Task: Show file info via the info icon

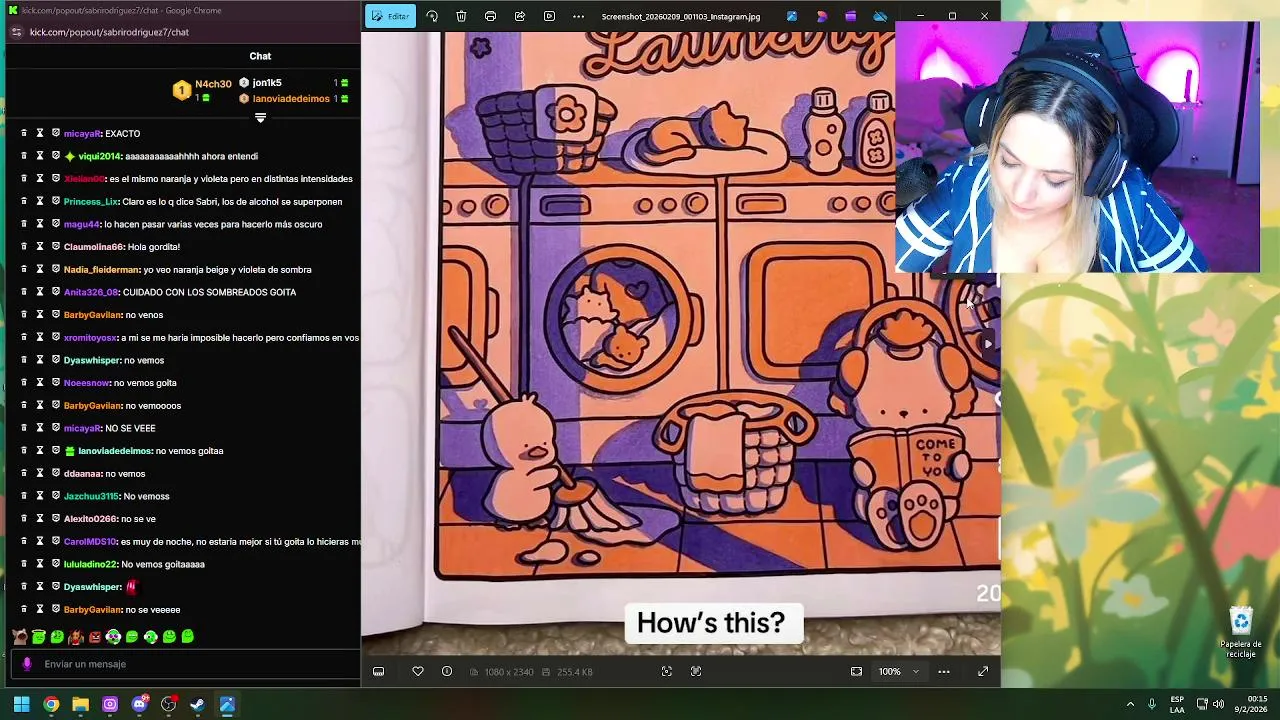Action: click(x=447, y=671)
